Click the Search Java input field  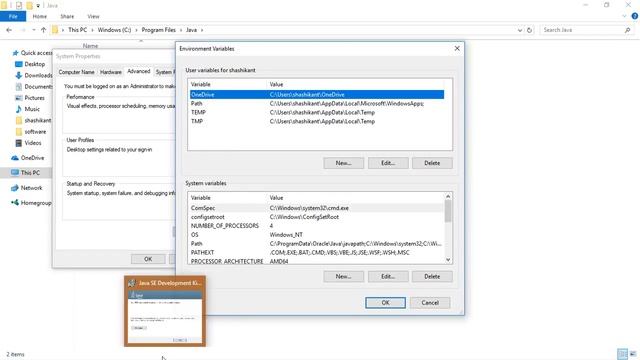tap(582, 30)
